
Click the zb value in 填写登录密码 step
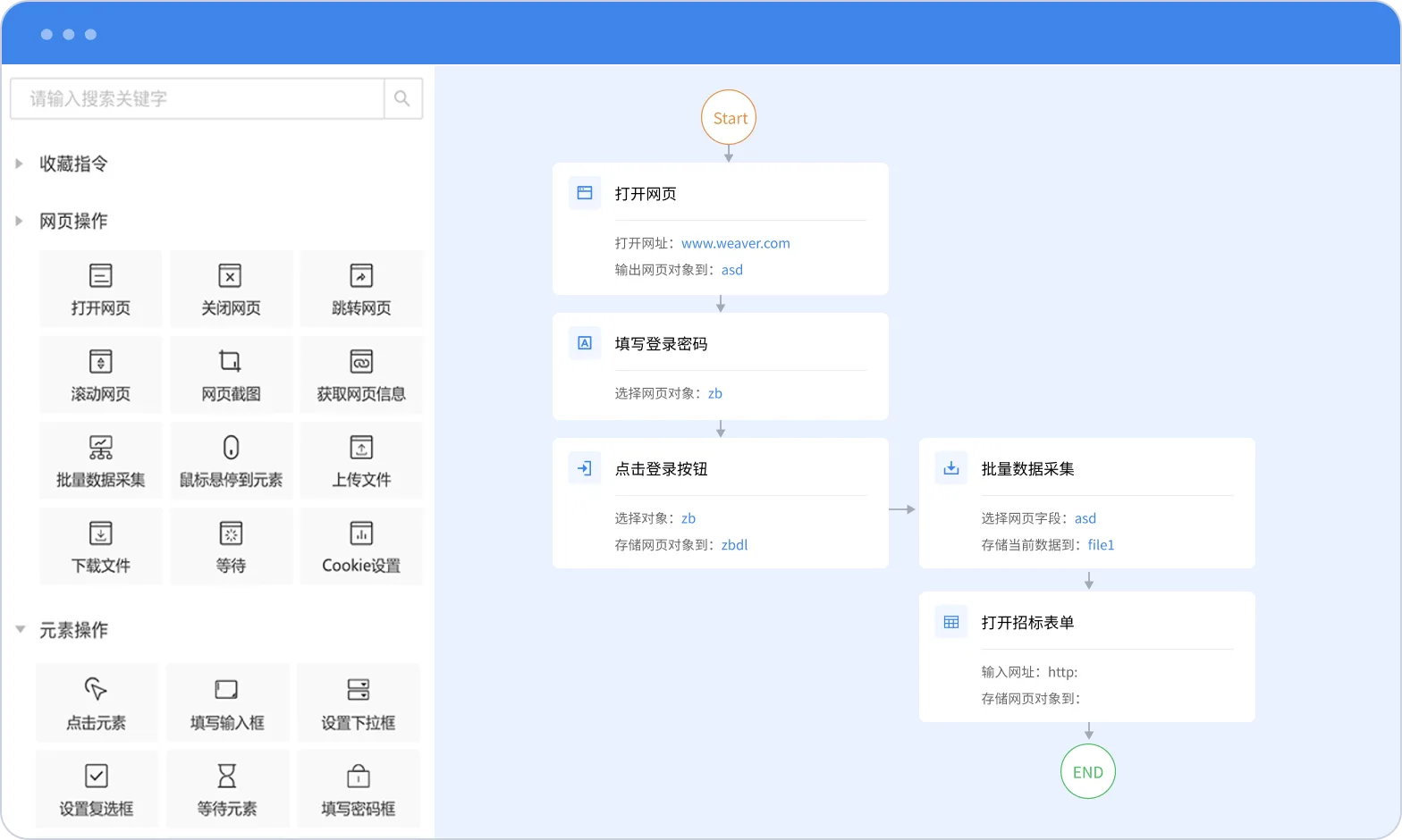tap(715, 393)
